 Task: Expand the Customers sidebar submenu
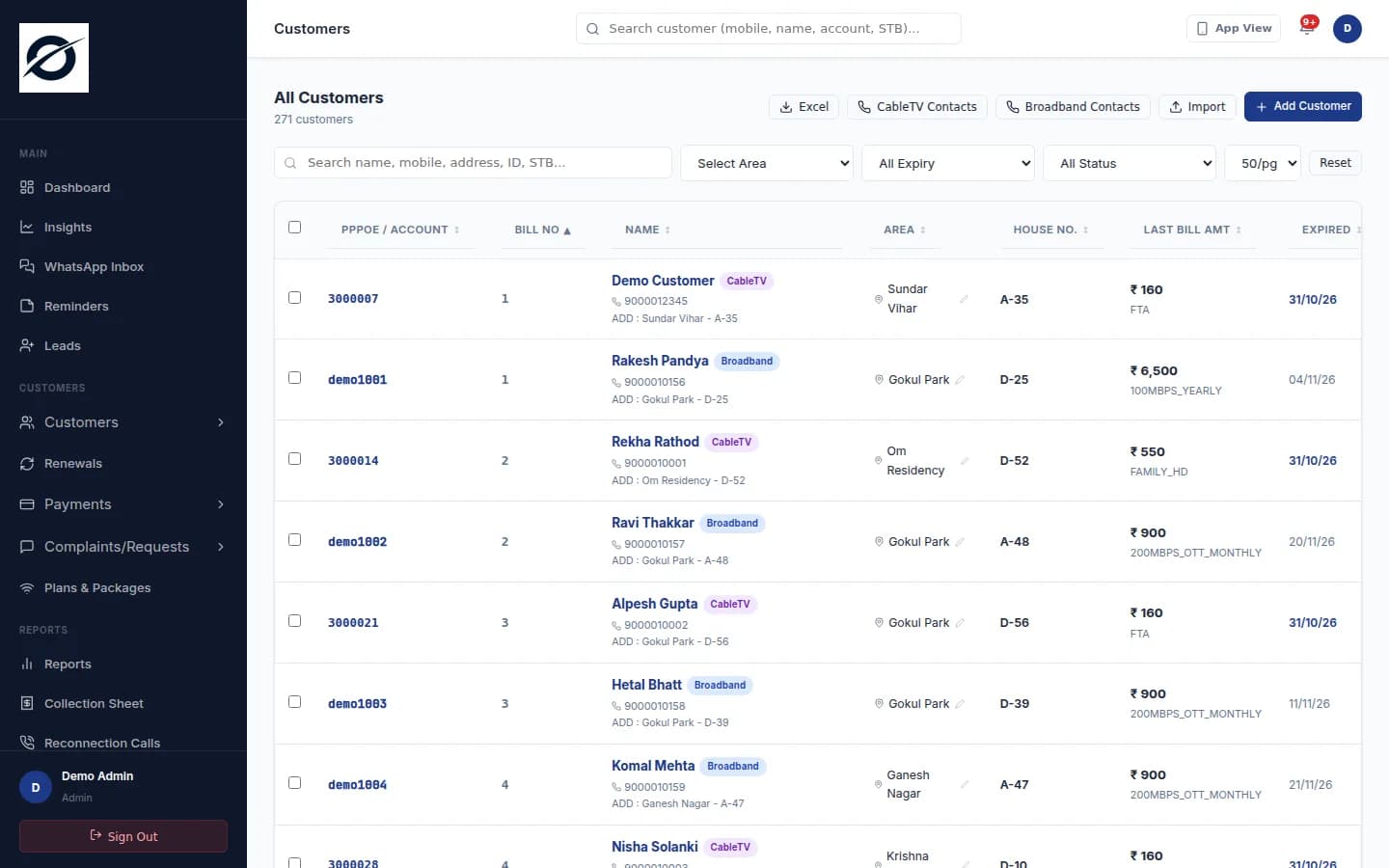point(221,422)
